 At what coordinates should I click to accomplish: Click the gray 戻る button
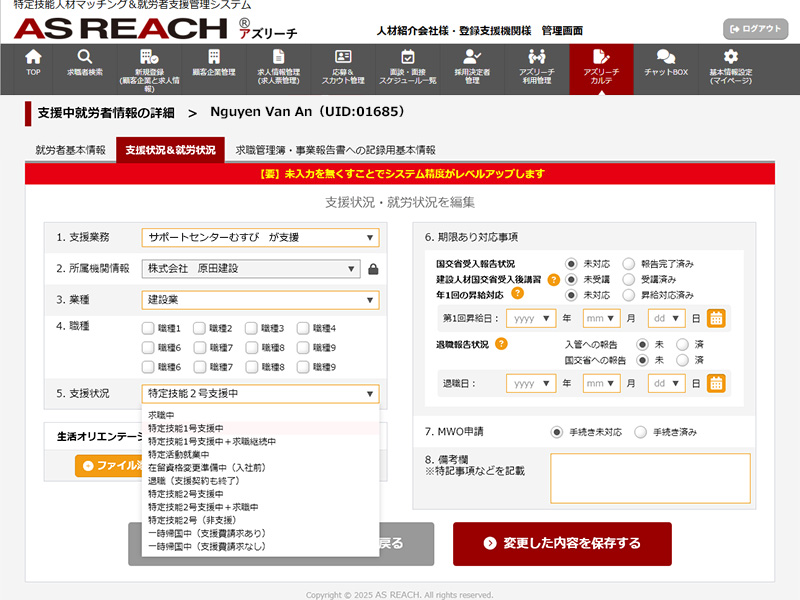pyautogui.click(x=407, y=544)
